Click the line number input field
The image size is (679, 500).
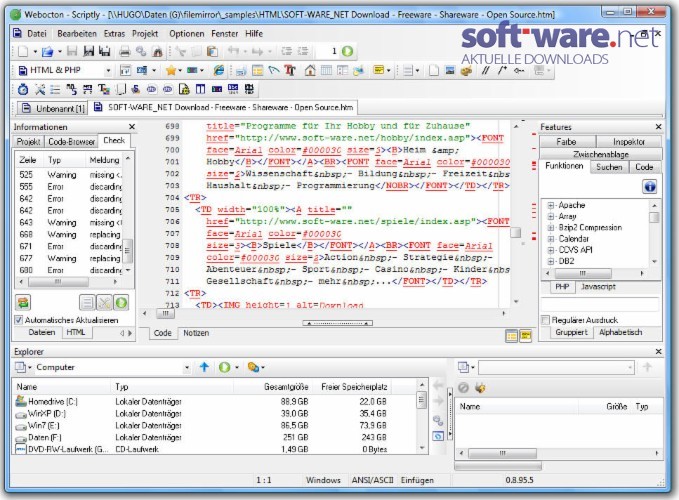pyautogui.click(x=328, y=52)
